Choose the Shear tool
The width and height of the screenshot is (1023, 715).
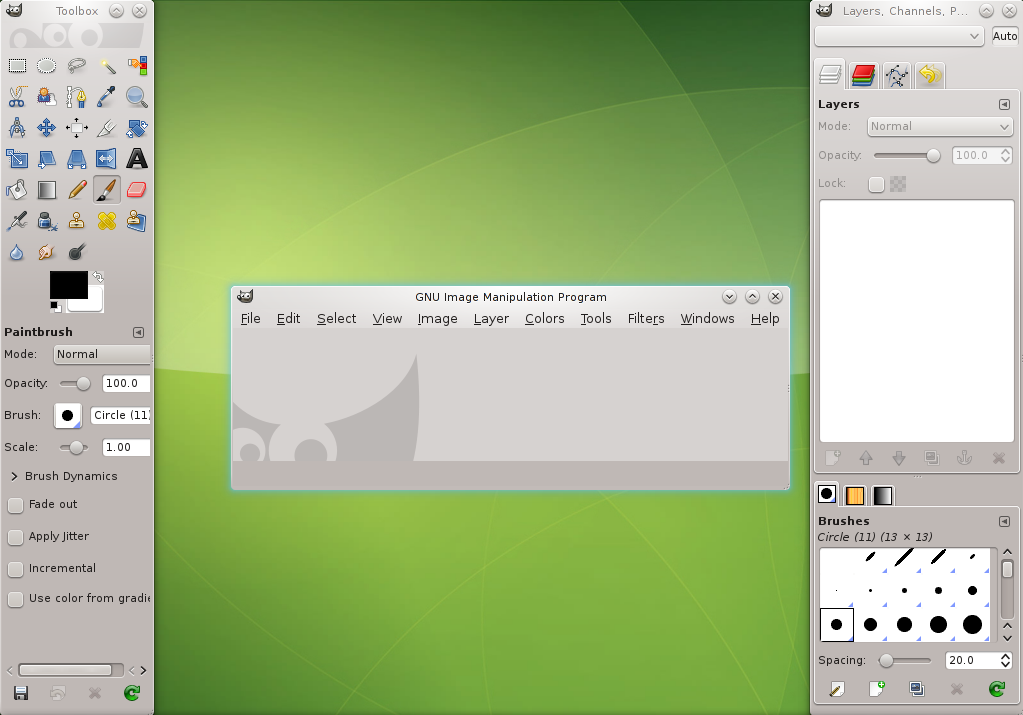tap(46, 159)
